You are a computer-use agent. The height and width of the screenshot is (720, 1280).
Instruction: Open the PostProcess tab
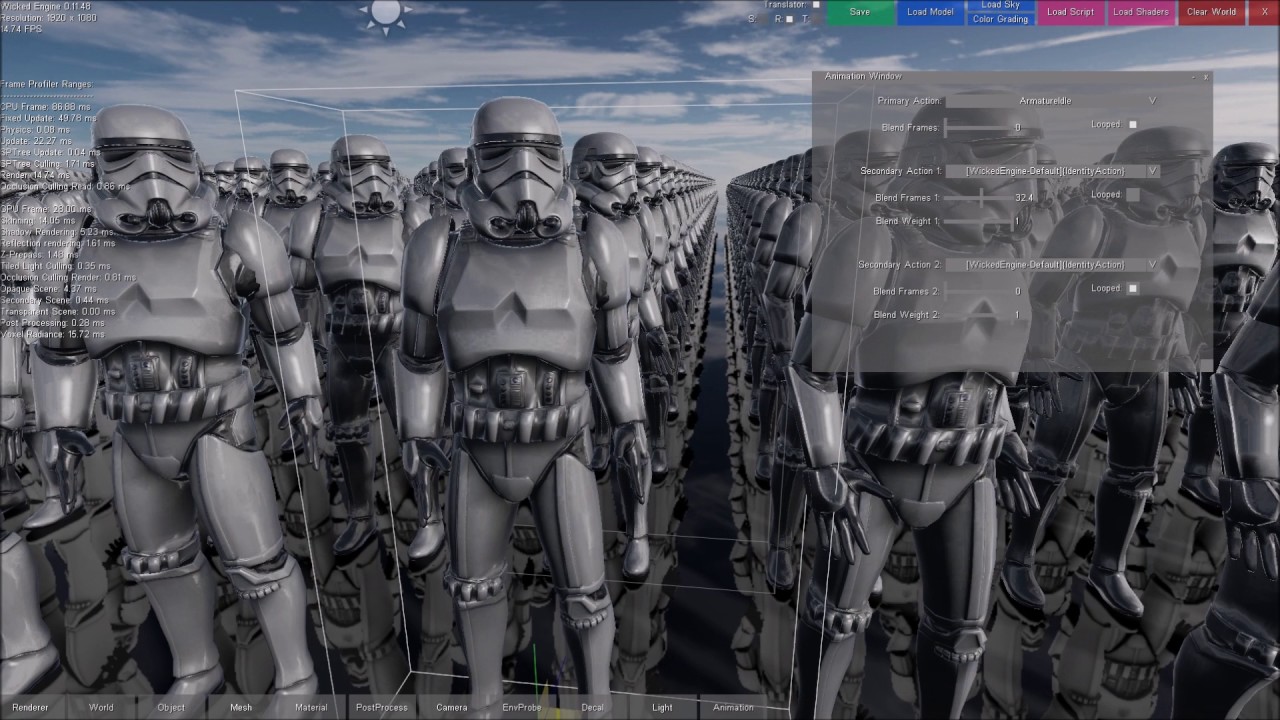click(382, 707)
